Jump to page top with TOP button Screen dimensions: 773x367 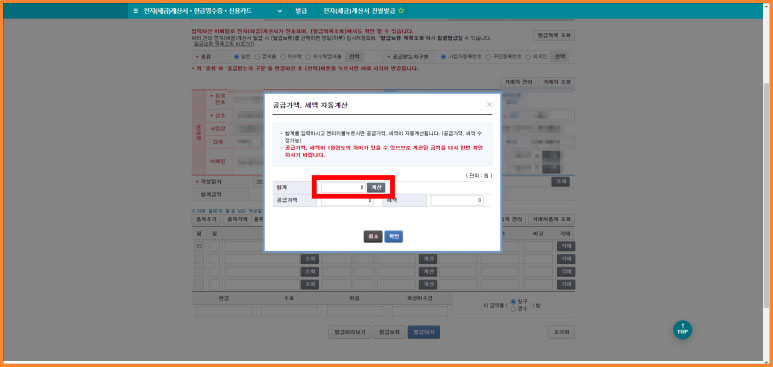point(682,330)
